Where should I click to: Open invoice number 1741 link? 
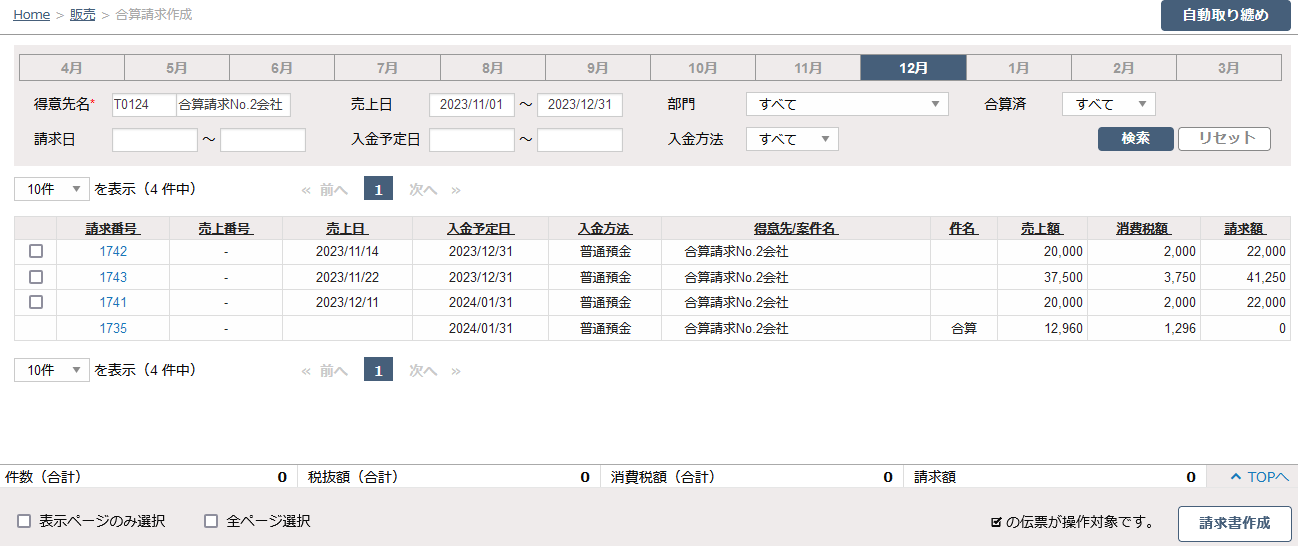pos(113,303)
